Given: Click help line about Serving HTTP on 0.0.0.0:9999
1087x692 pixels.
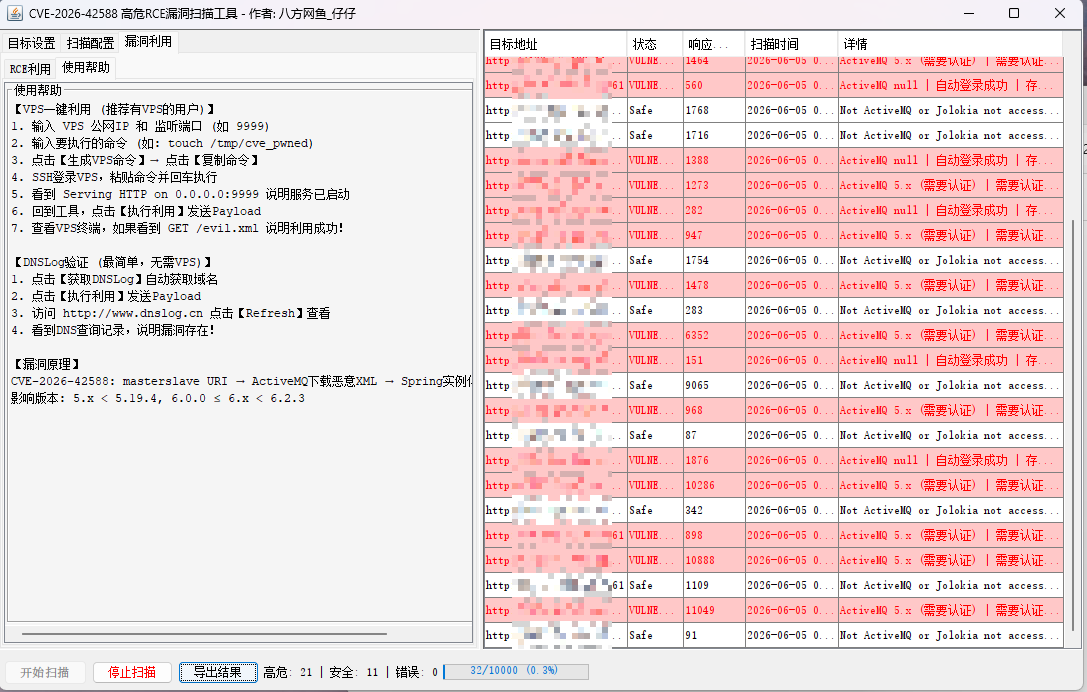Looking at the screenshot, I should pyautogui.click(x=180, y=194).
